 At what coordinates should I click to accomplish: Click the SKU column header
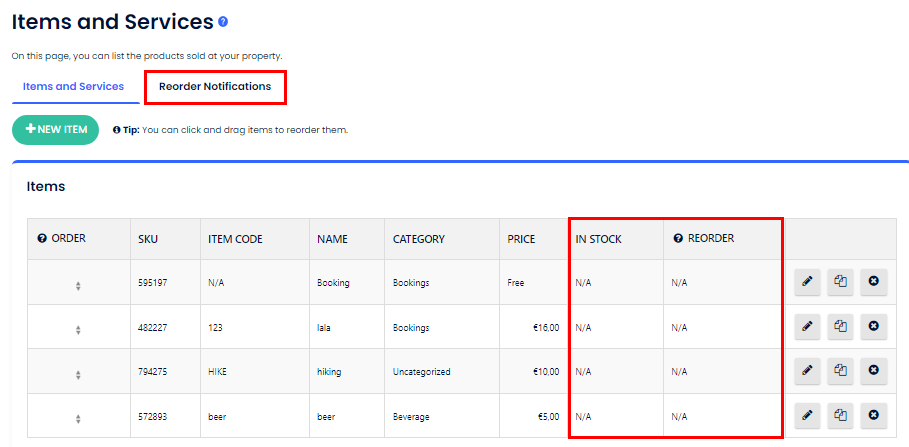(148, 239)
